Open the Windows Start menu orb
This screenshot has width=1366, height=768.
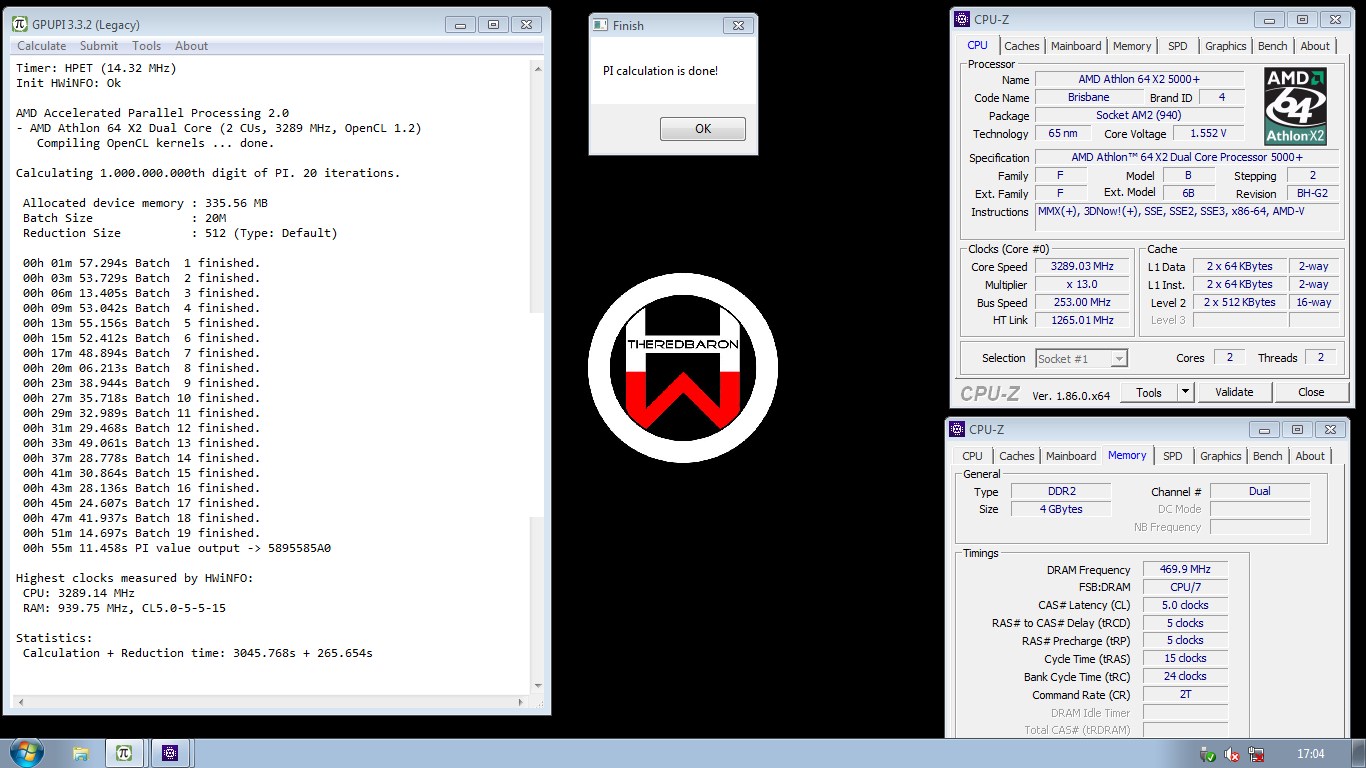[26, 752]
